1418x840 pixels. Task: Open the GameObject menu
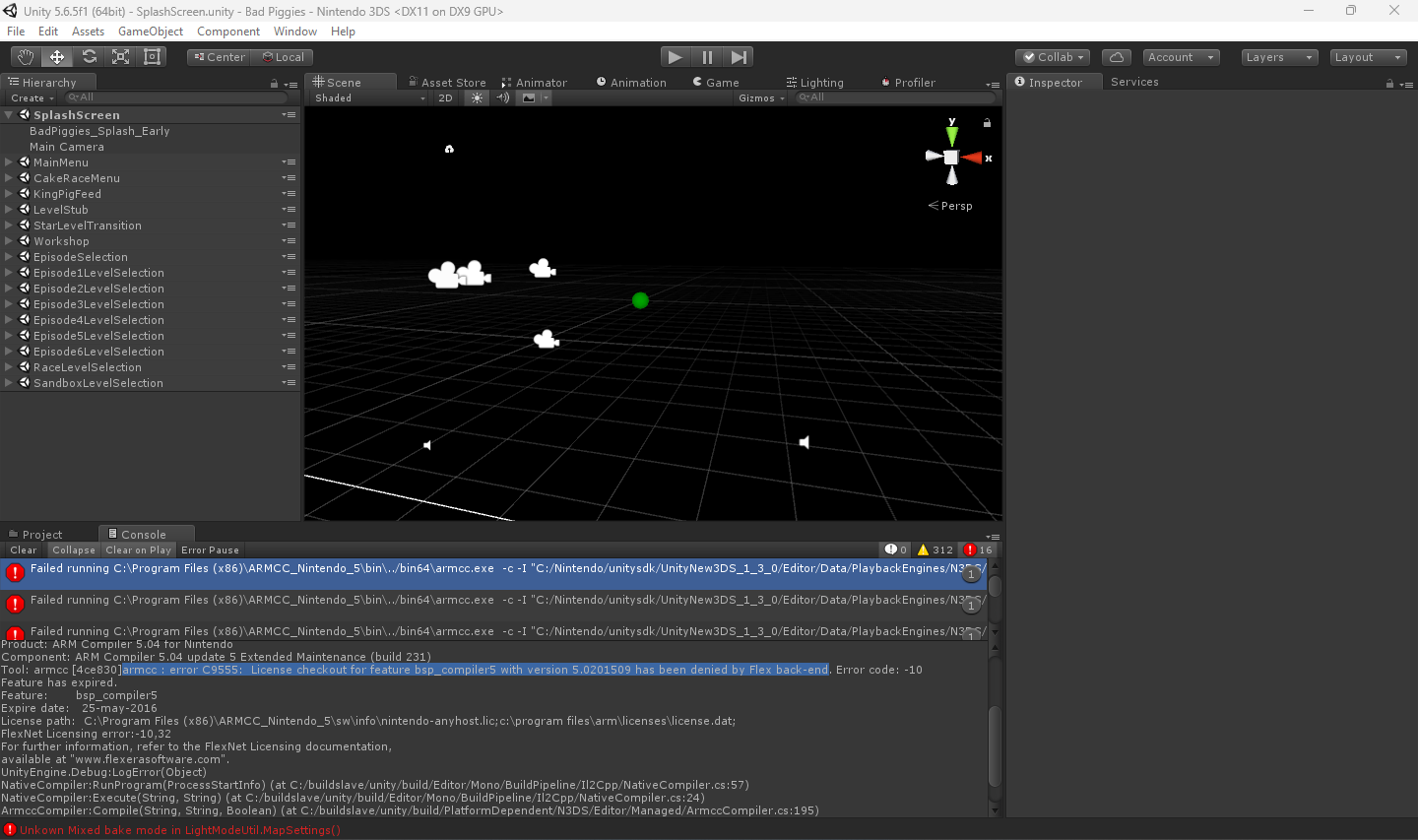point(151,32)
